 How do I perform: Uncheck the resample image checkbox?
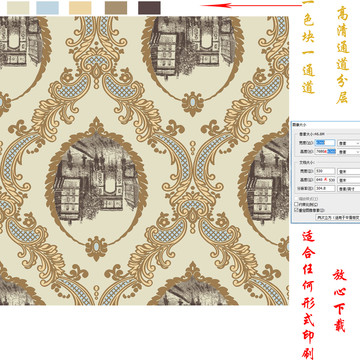pyautogui.click(x=296, y=210)
